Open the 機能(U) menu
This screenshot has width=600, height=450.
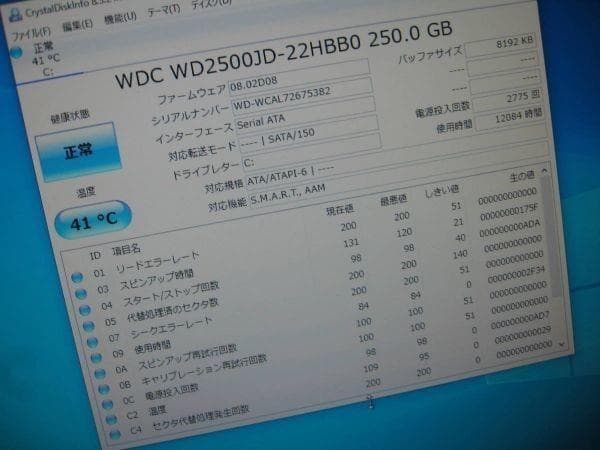click(x=121, y=18)
